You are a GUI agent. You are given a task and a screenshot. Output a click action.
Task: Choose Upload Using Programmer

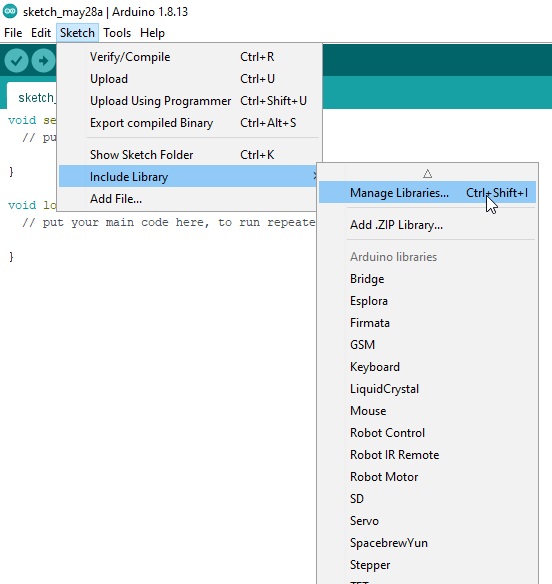(189, 101)
